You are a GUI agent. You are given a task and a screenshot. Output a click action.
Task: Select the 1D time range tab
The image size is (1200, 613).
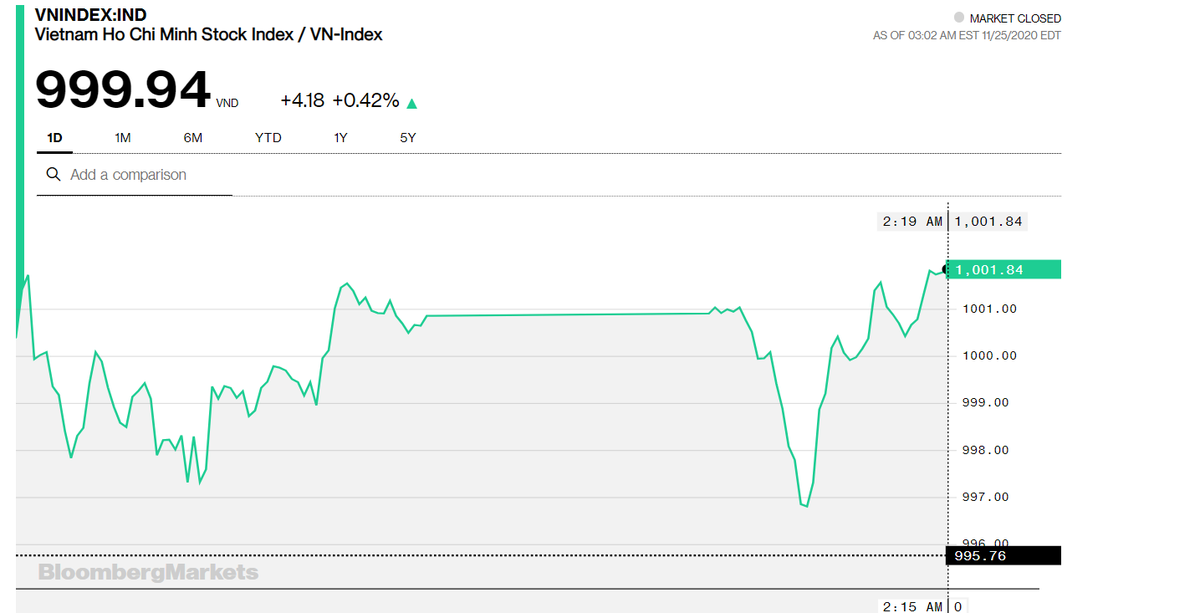[x=55, y=138]
